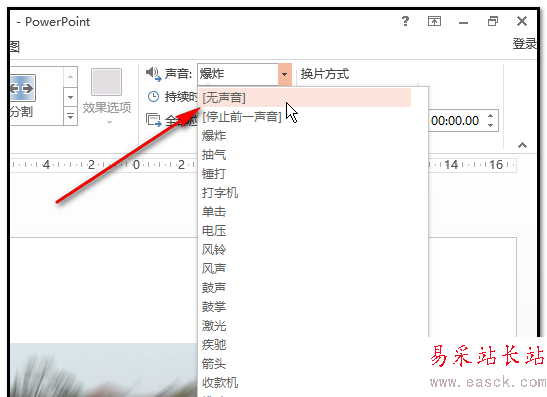This screenshot has width=547, height=397.
Task: Collapse the ribbon with the chevron
Action: pos(522,145)
